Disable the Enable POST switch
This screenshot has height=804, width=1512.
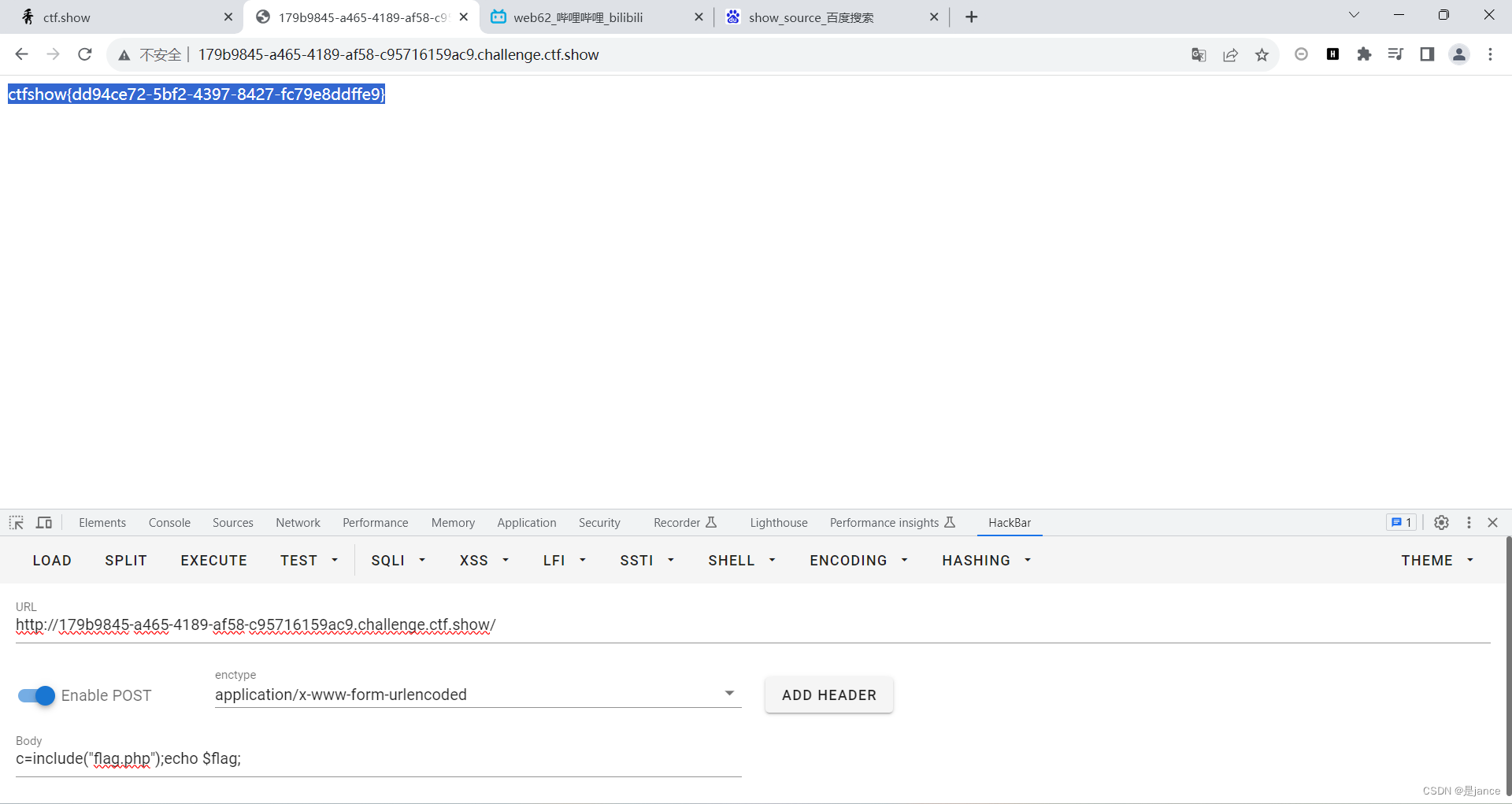(x=35, y=695)
